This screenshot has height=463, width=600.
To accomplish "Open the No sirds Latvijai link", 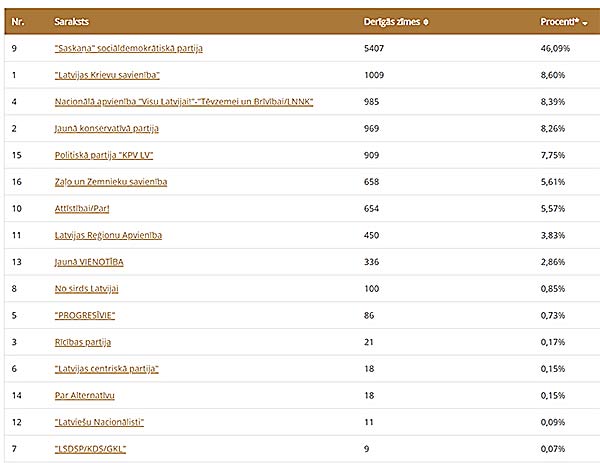I will coord(86,289).
